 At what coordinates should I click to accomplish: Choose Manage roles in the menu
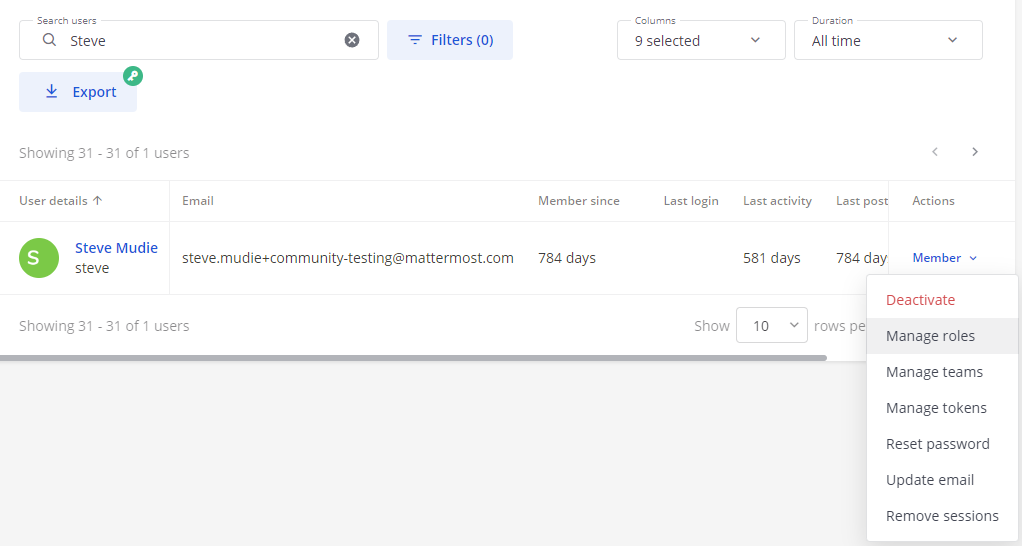point(930,336)
